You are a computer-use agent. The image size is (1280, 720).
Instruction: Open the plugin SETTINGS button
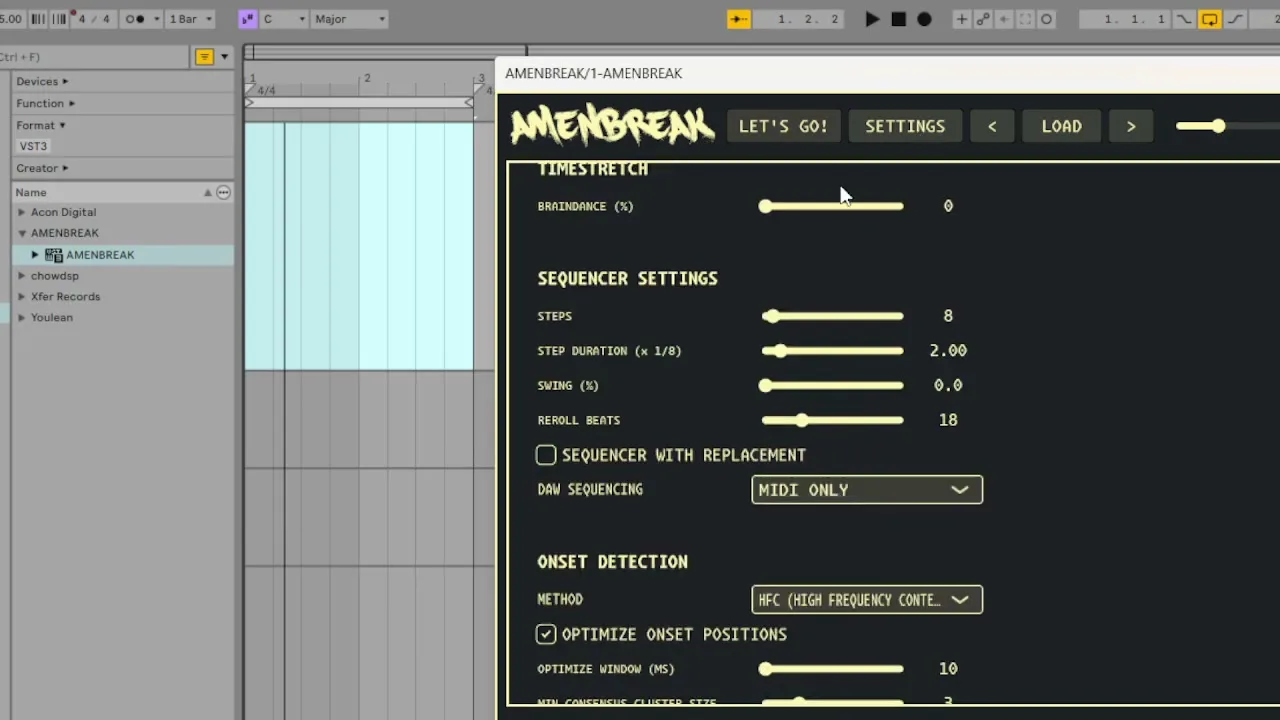pyautogui.click(x=905, y=126)
